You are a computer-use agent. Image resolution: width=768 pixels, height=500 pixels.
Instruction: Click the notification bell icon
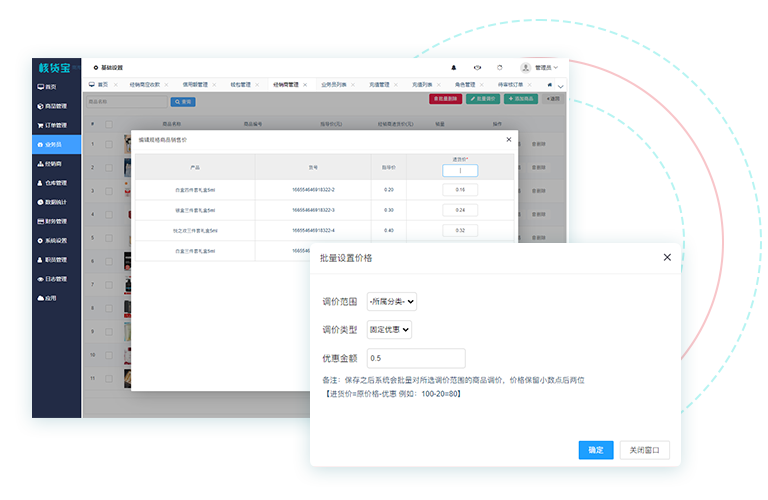[453, 67]
